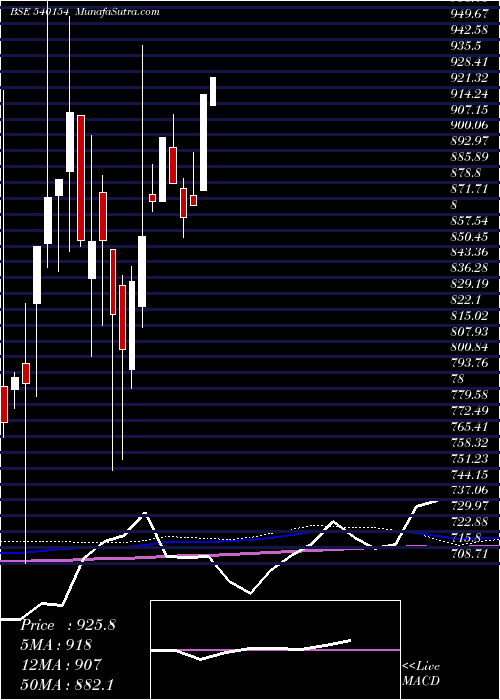Click the 921.32 axis value
Image resolution: width=500 pixels, height=700 pixels.
469,78
